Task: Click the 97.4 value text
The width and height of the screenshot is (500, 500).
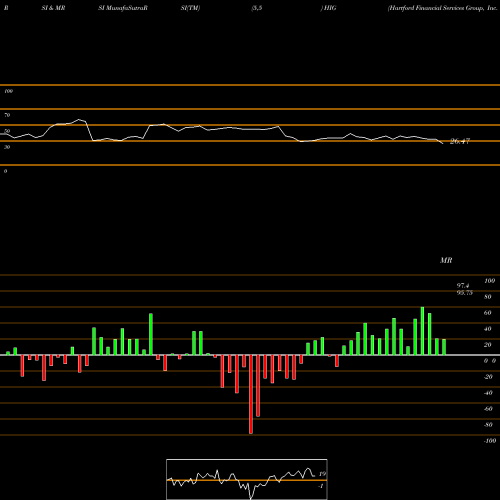Action: click(463, 286)
